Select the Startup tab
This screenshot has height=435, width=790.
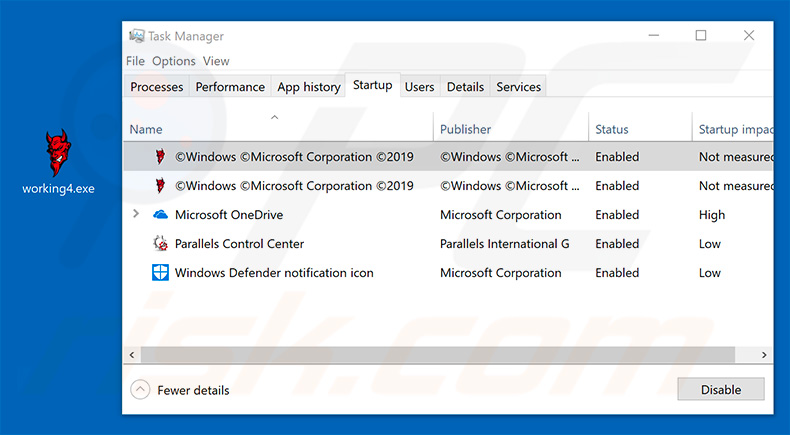373,85
